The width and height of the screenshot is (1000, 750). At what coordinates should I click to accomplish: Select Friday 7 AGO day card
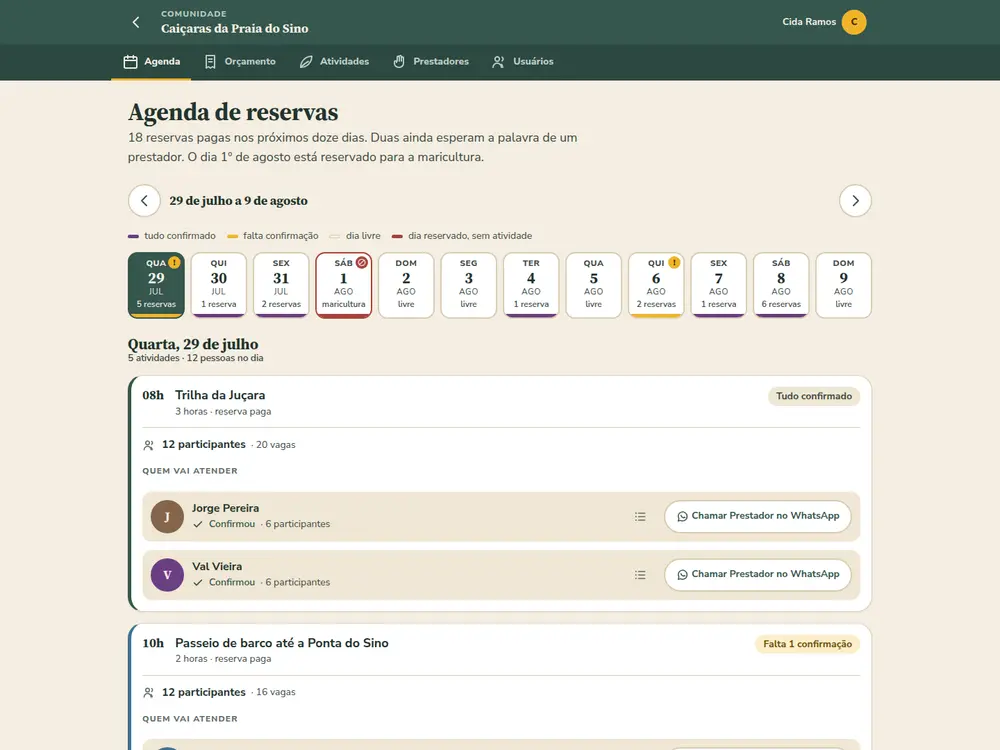click(x=719, y=285)
